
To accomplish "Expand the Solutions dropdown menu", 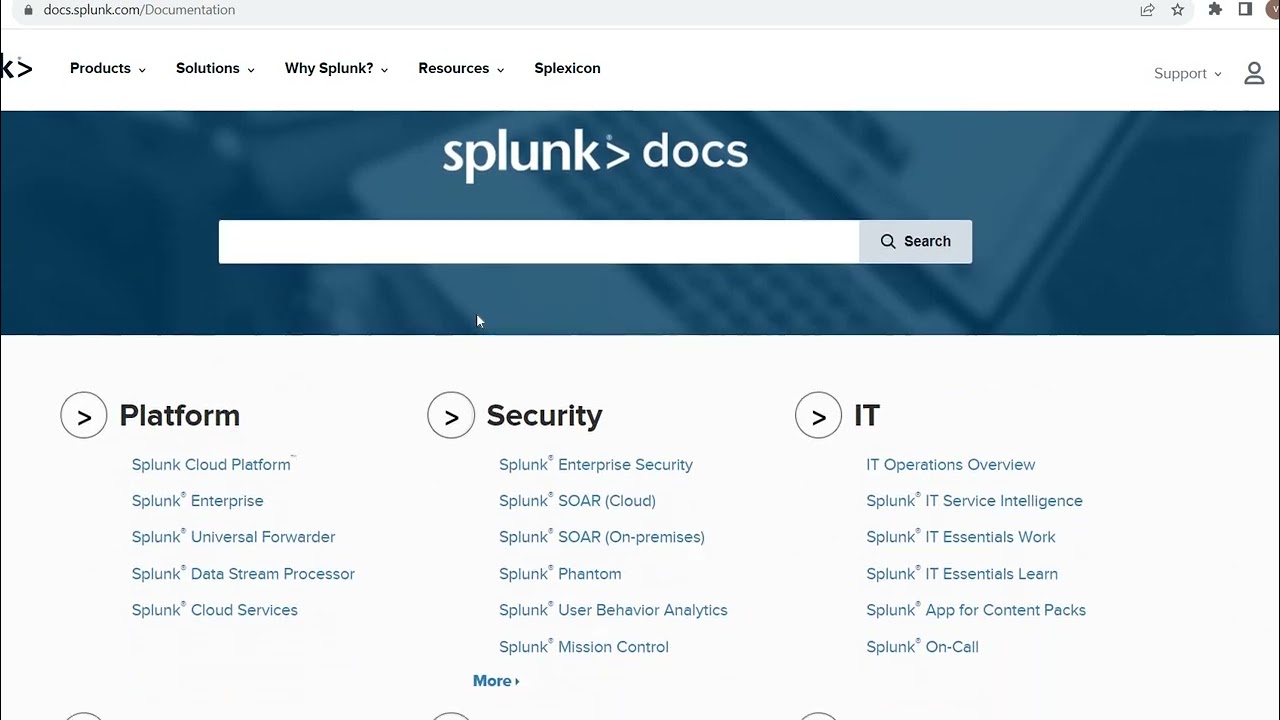I will click(x=215, y=68).
